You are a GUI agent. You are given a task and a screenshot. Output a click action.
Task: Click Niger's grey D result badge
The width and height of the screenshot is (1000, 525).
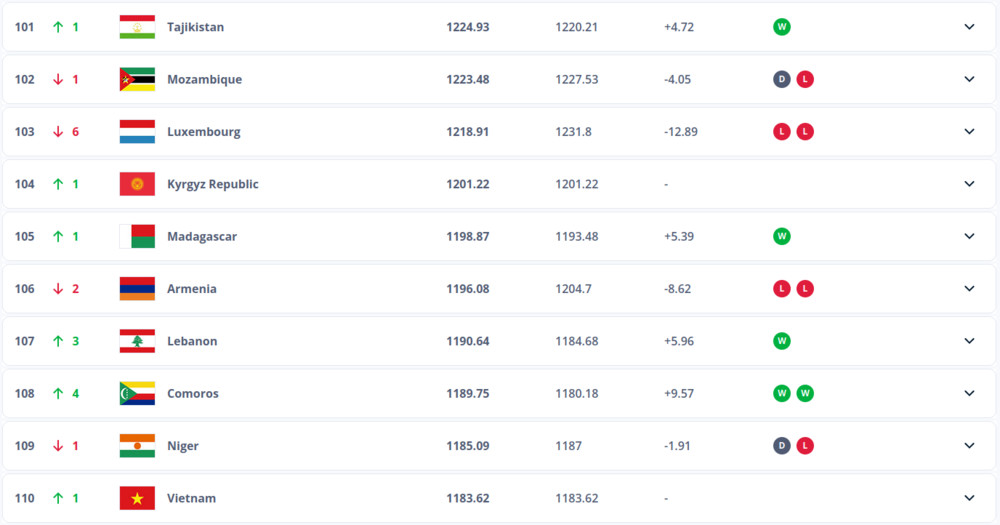(x=782, y=446)
